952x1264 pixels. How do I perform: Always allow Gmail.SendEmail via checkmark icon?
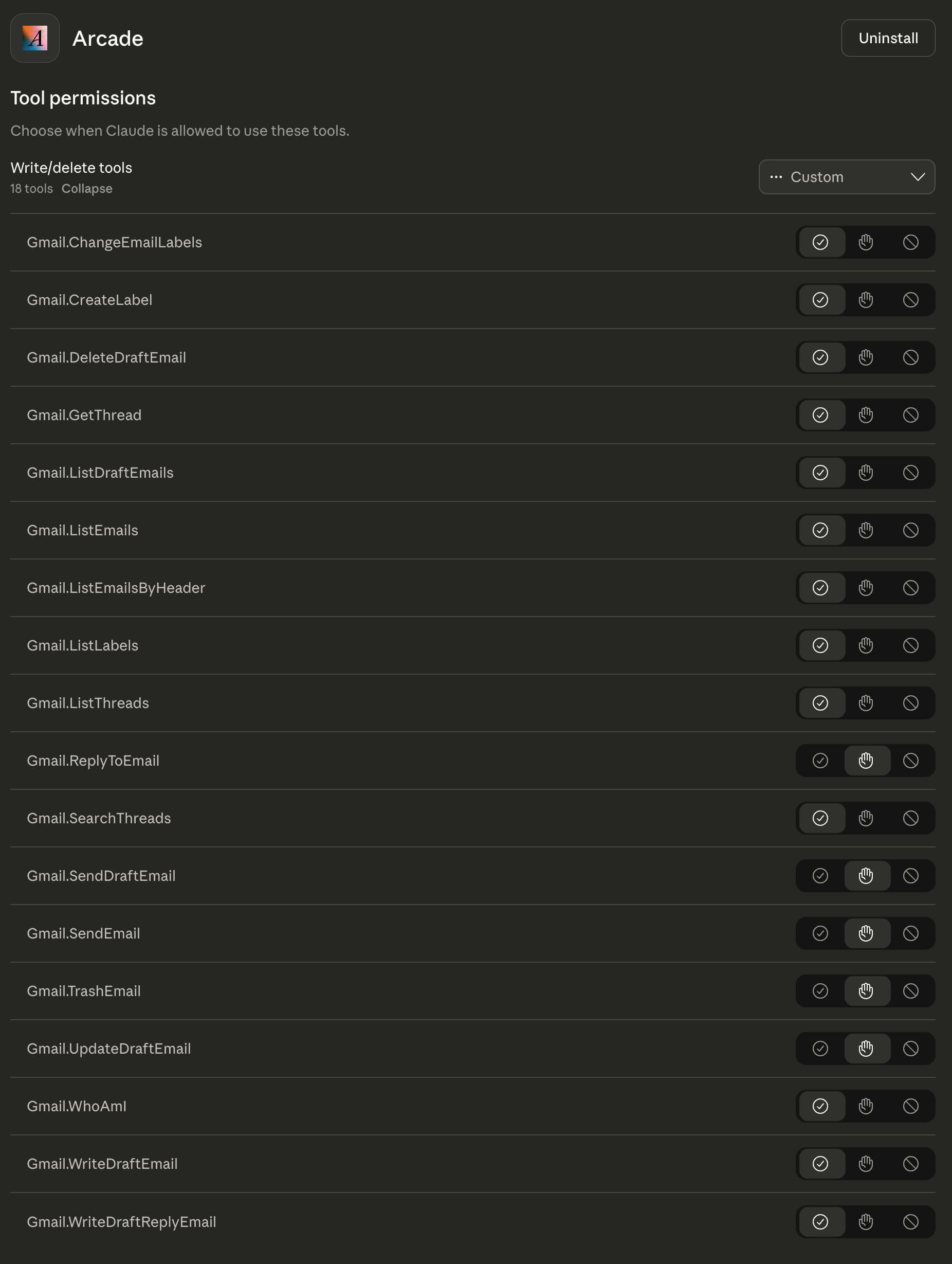point(820,934)
